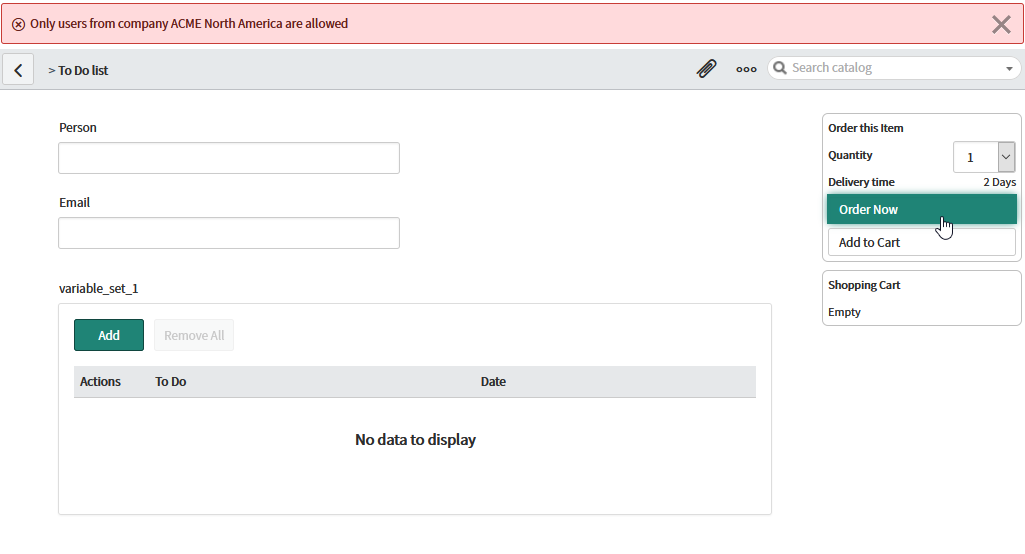Click the To Do list breadcrumb
Image resolution: width=1025 pixels, height=554 pixels.
point(83,71)
